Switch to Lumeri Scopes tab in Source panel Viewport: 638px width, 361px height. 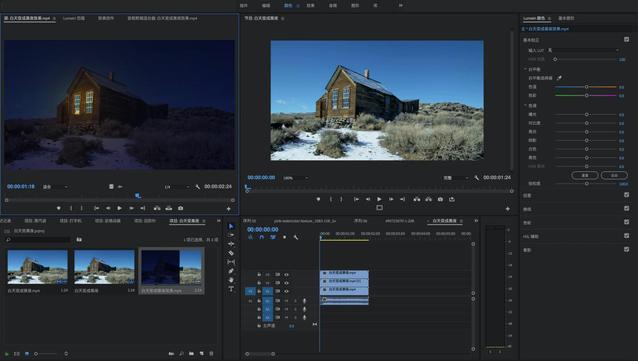74,18
